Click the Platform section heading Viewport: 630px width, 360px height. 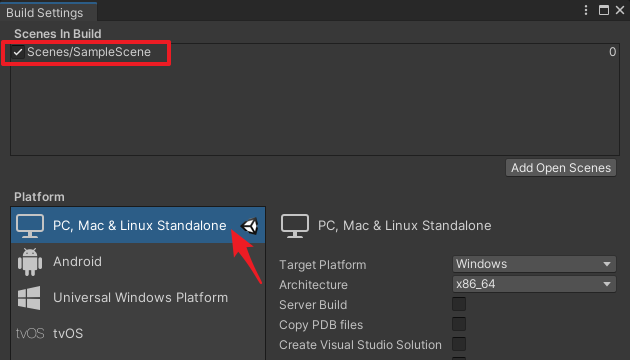tap(39, 197)
